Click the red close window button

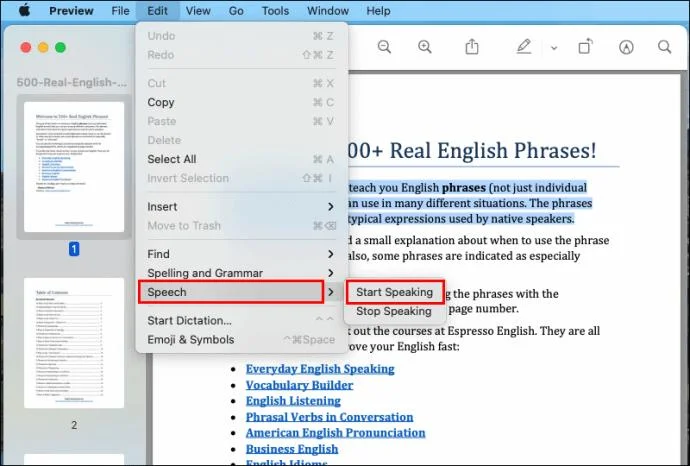click(26, 48)
